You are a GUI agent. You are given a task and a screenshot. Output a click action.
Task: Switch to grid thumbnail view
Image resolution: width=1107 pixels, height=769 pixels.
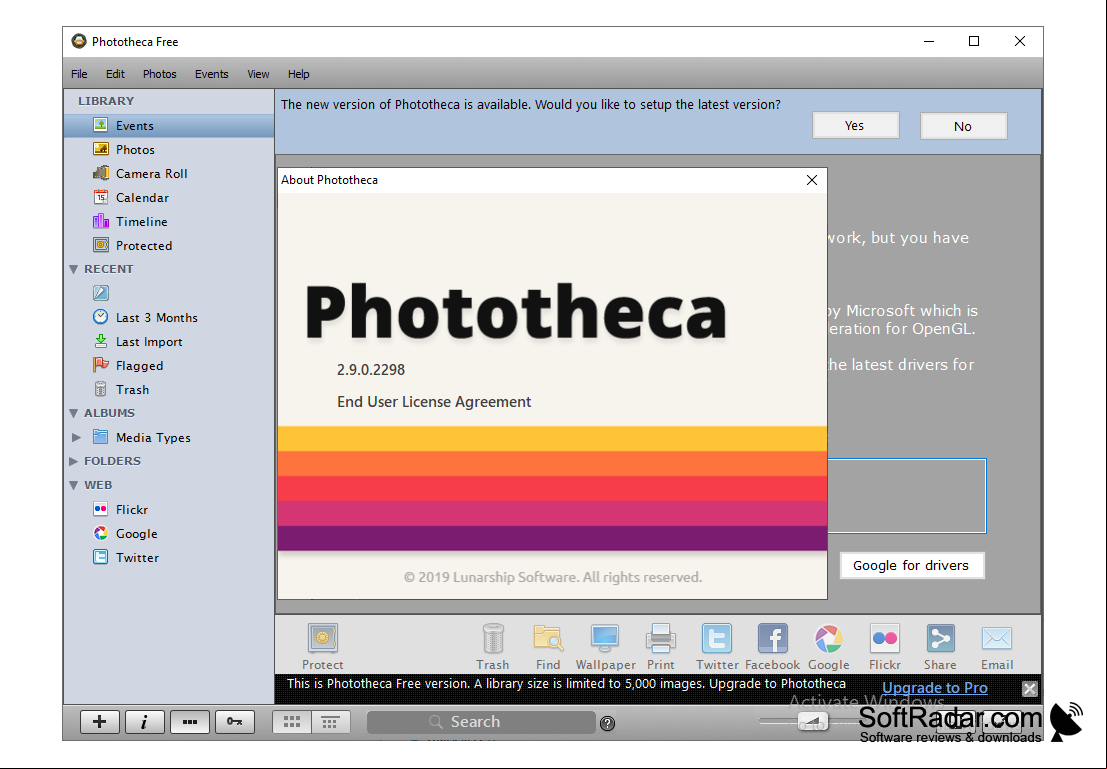292,722
